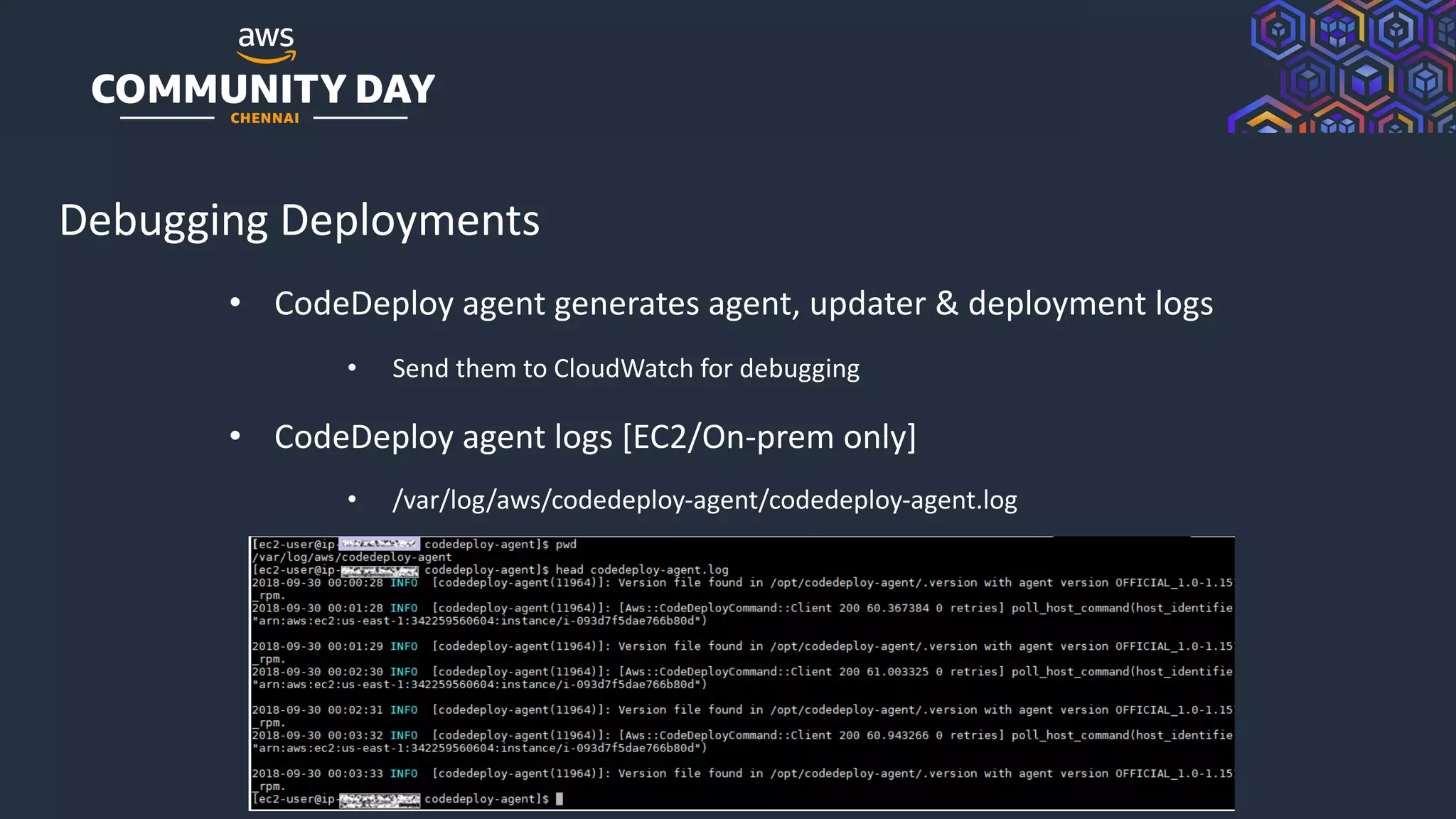The width and height of the screenshot is (1456, 819).
Task: Click the terminal output '/var/log/aws/codedeploy-agent'
Action: point(352,557)
